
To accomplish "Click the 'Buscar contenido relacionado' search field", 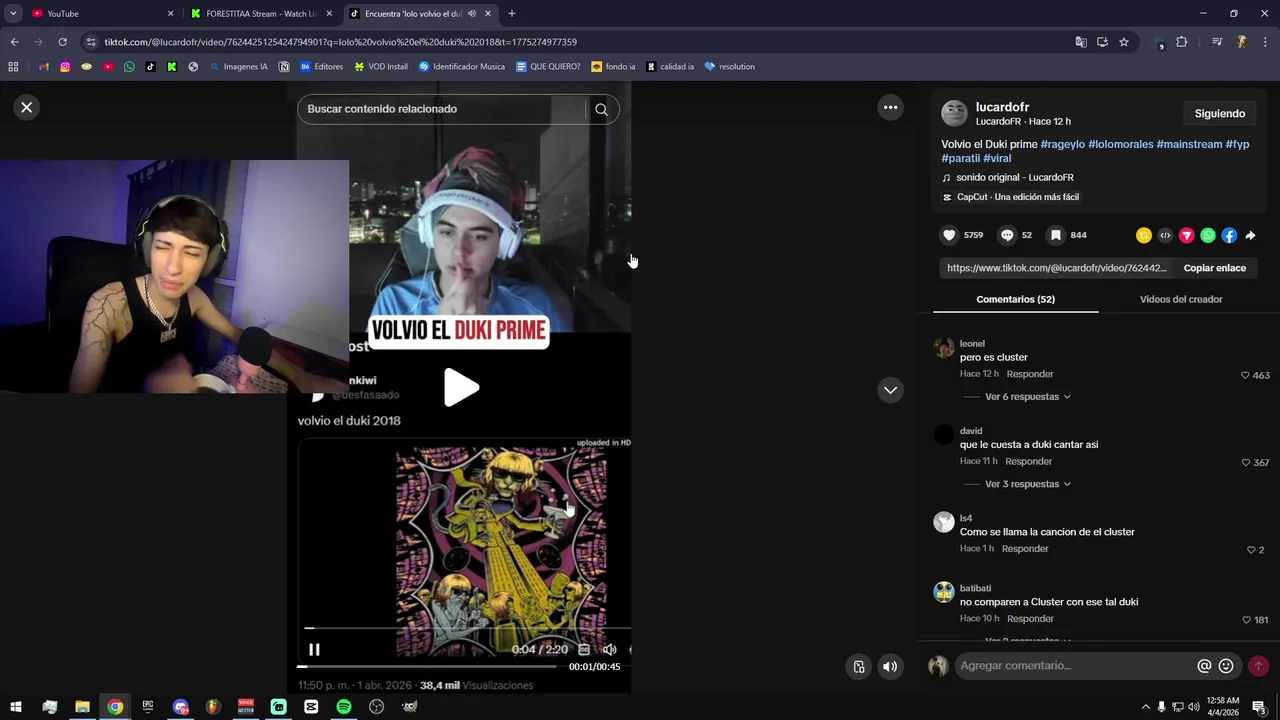I will point(441,109).
